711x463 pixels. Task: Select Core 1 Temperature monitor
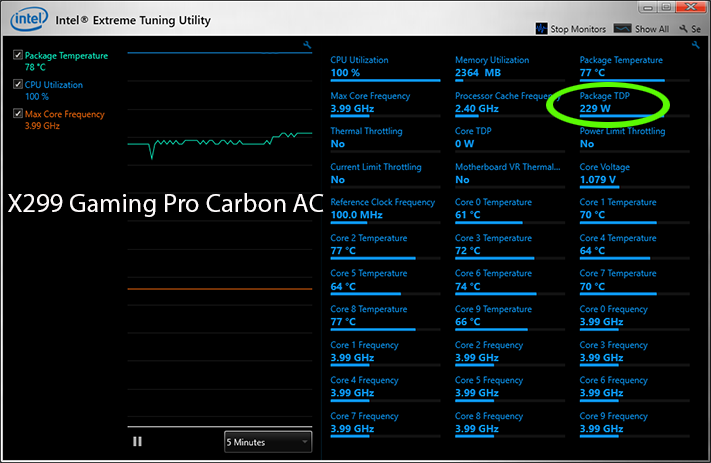pos(634,209)
